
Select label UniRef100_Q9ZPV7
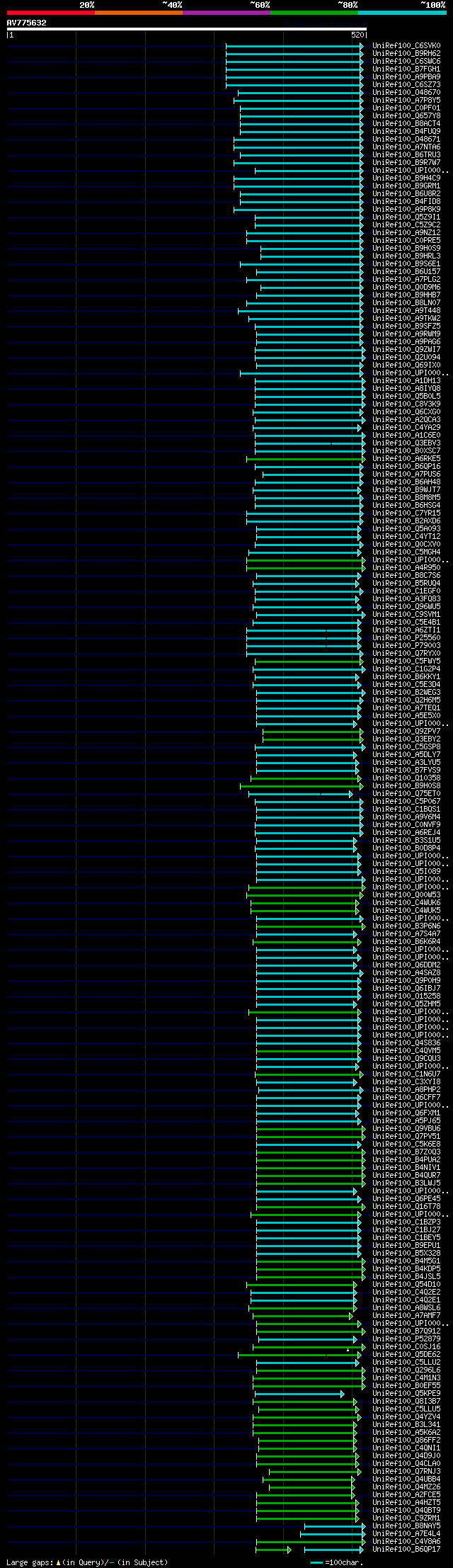tap(406, 731)
